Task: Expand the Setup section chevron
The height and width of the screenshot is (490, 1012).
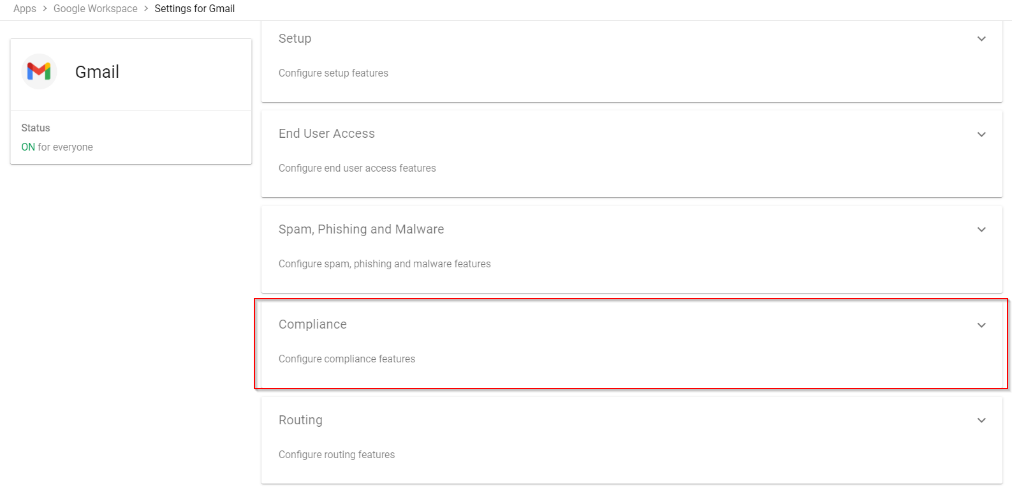Action: click(x=981, y=39)
